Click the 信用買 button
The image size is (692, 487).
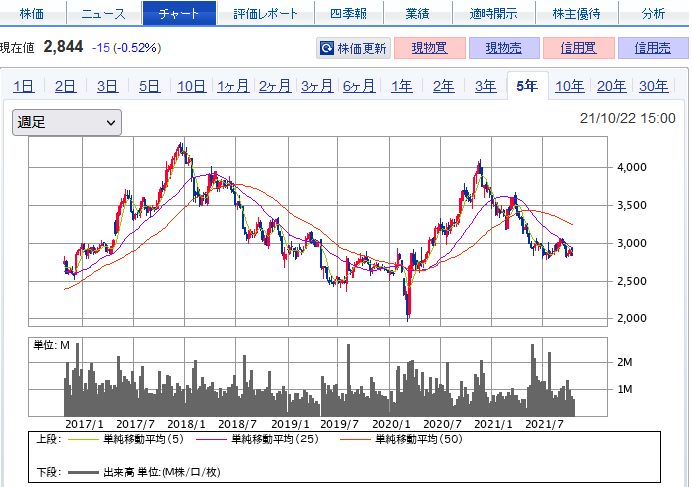[x=579, y=48]
